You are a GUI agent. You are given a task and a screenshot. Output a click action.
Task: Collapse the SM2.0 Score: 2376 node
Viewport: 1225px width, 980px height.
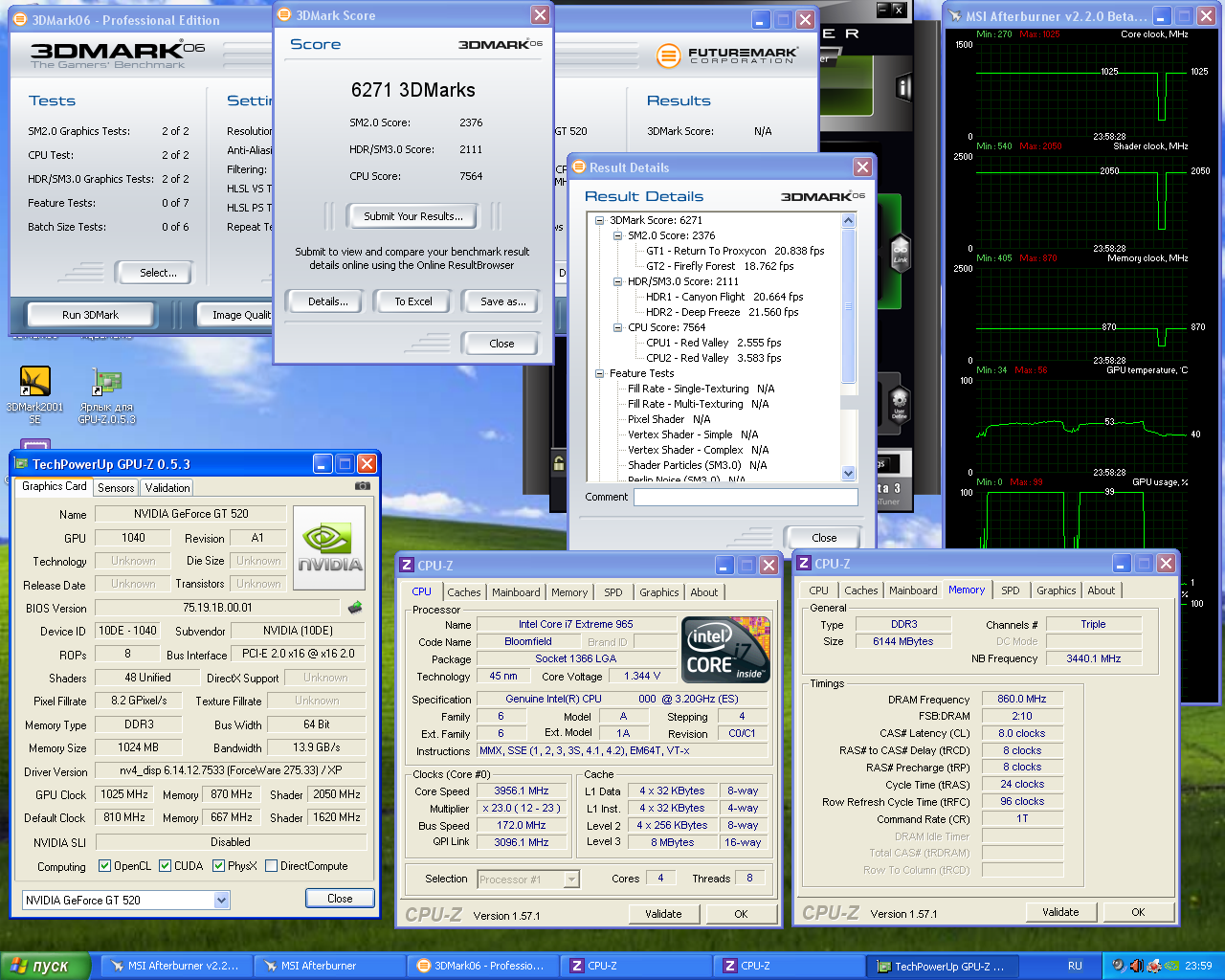tap(617, 235)
